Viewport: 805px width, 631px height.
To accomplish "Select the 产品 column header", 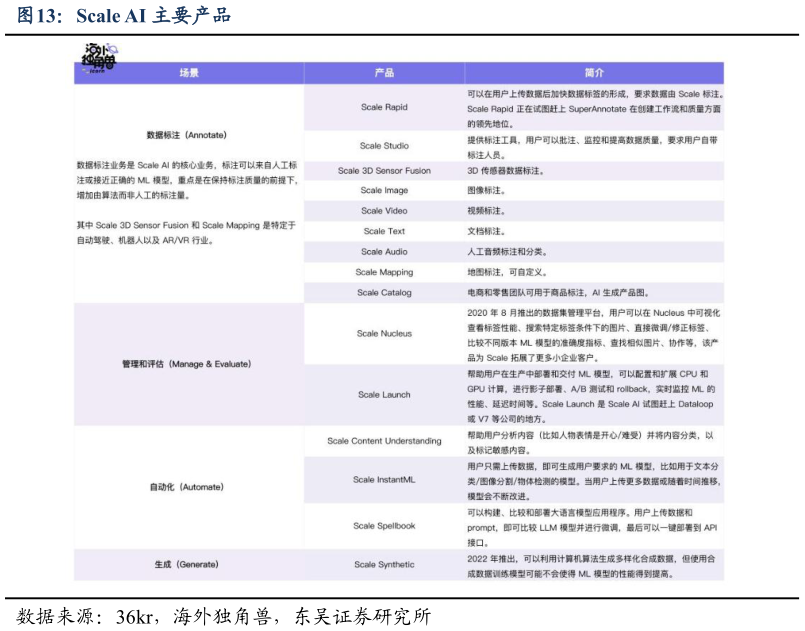I will (384, 73).
